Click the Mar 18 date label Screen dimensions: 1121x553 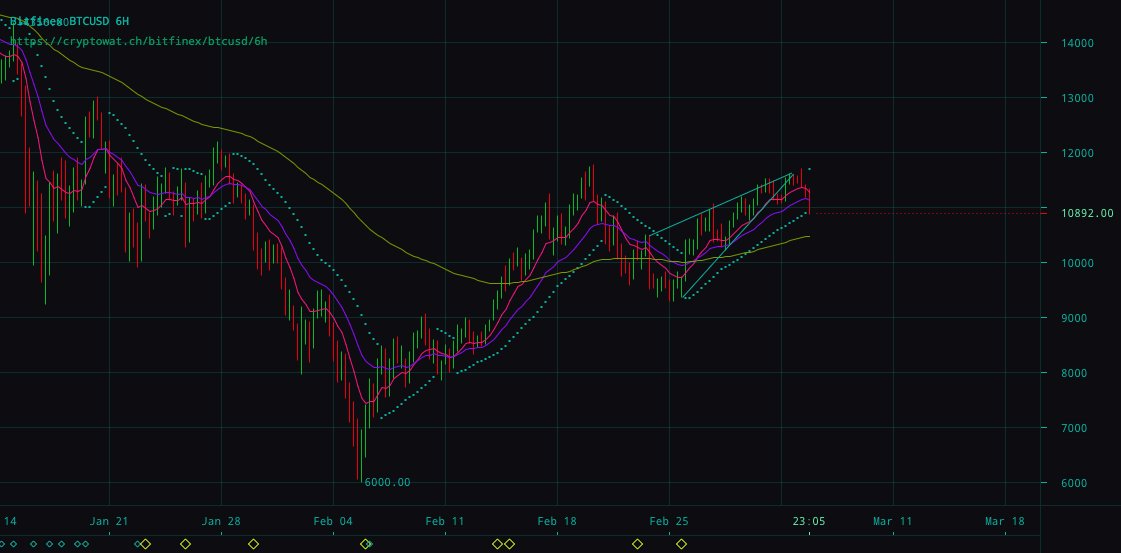[x=1005, y=521]
